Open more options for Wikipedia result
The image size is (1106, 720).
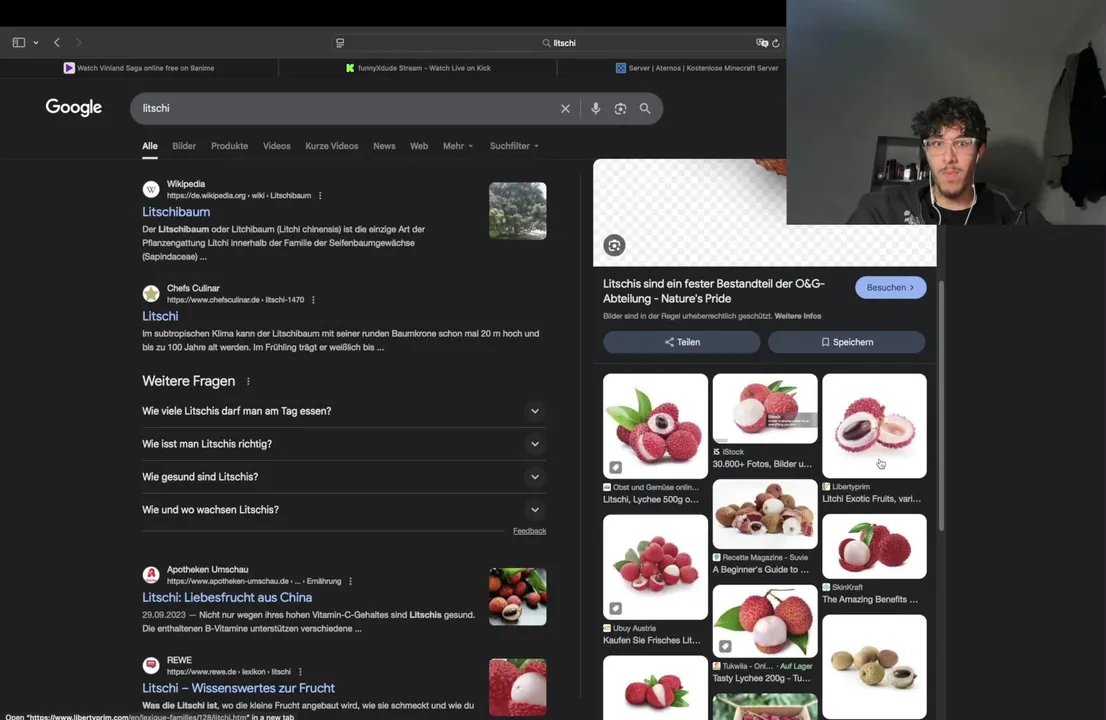pos(320,195)
